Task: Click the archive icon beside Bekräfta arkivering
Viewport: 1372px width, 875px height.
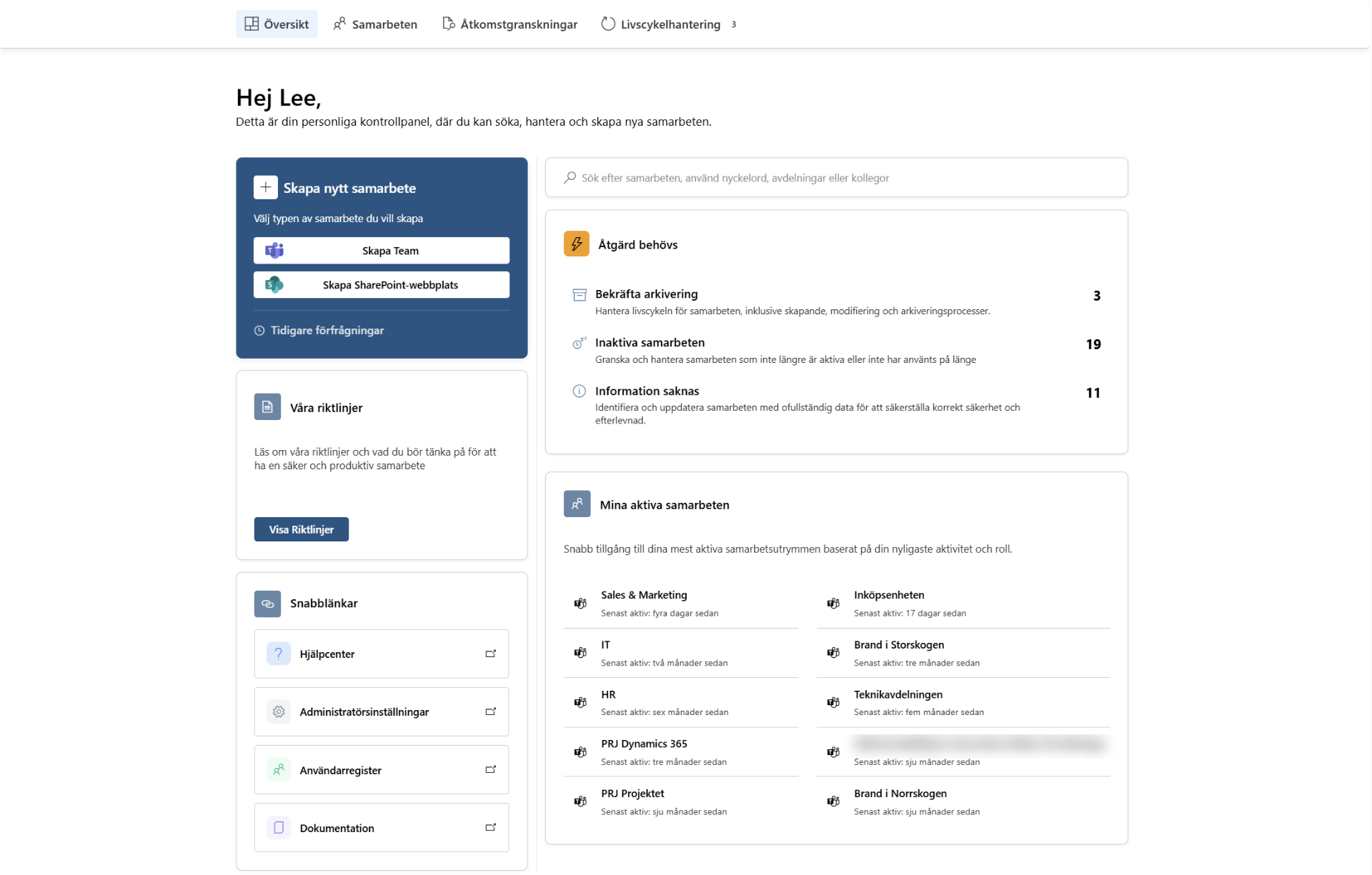Action: point(580,295)
